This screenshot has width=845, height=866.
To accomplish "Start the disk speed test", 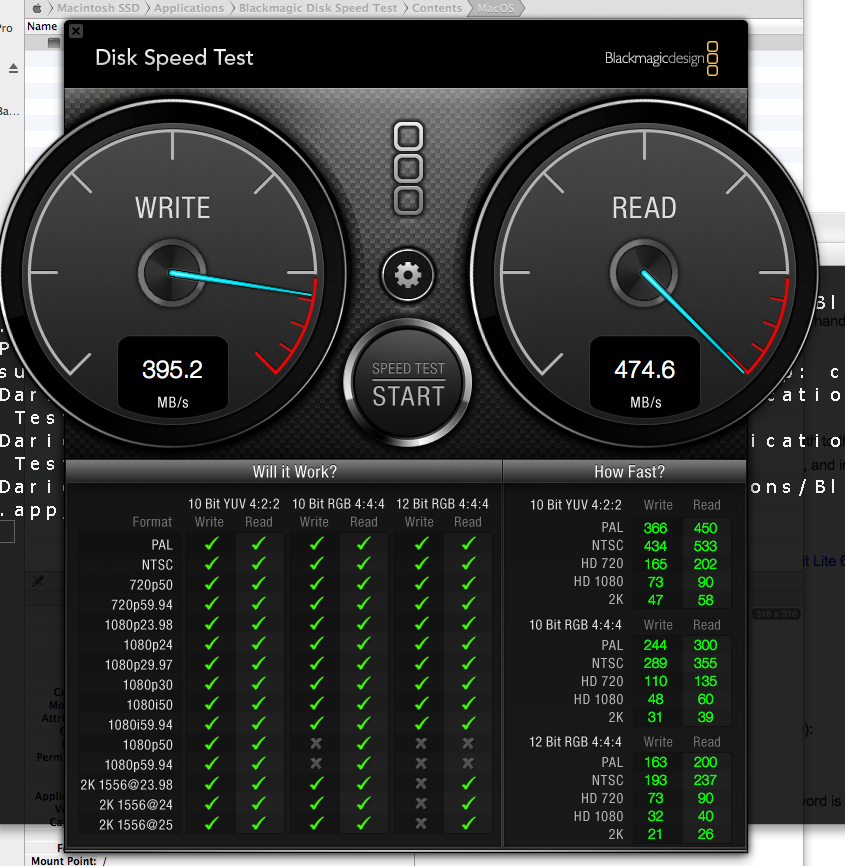I will coord(408,383).
